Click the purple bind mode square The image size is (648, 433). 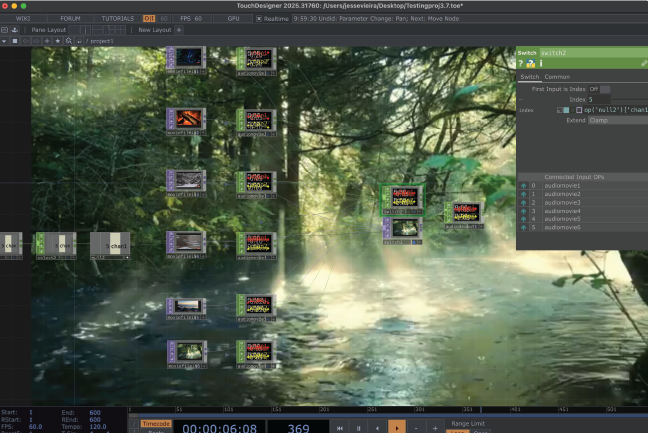click(579, 110)
